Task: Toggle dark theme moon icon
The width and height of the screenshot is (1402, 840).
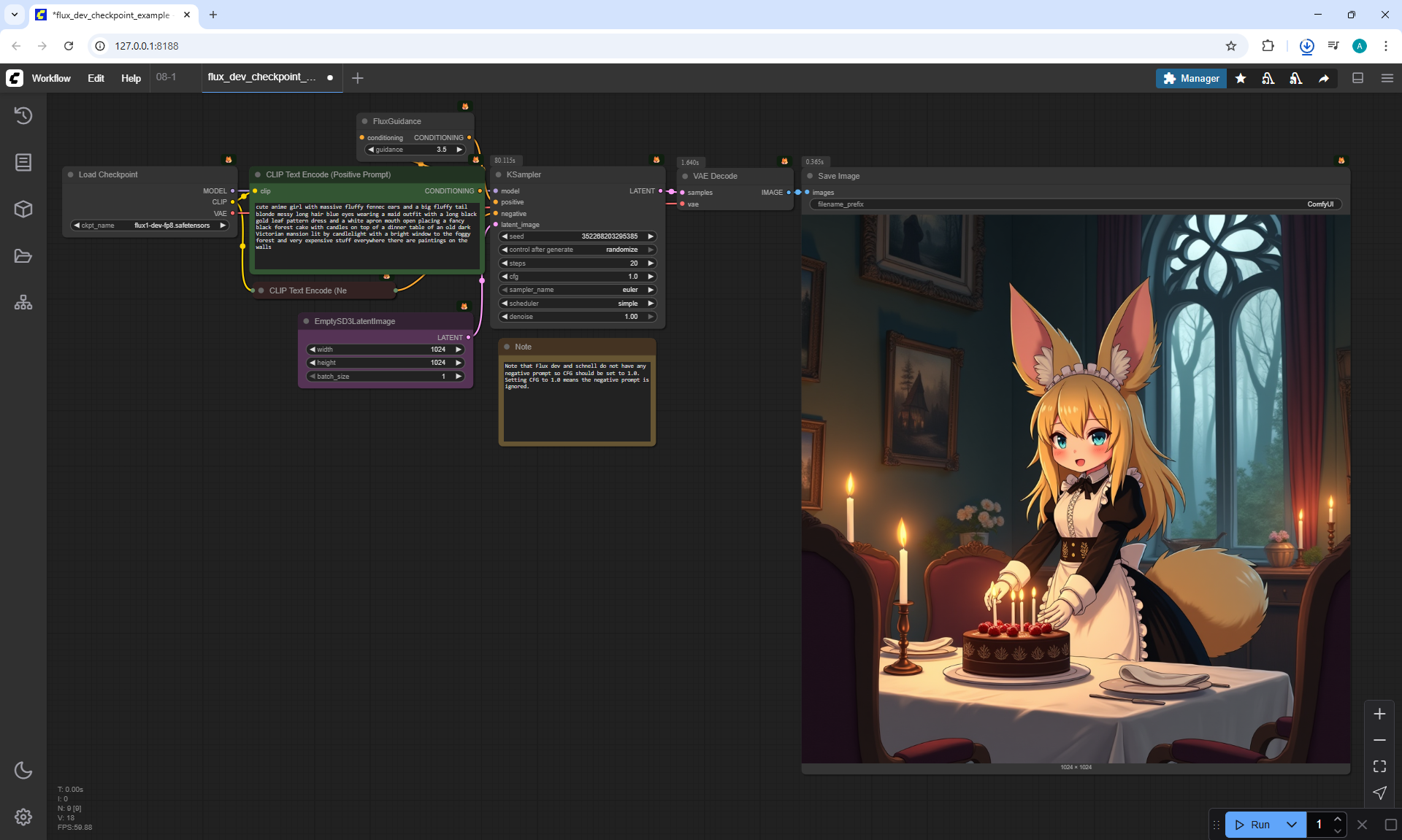Action: pos(23,770)
